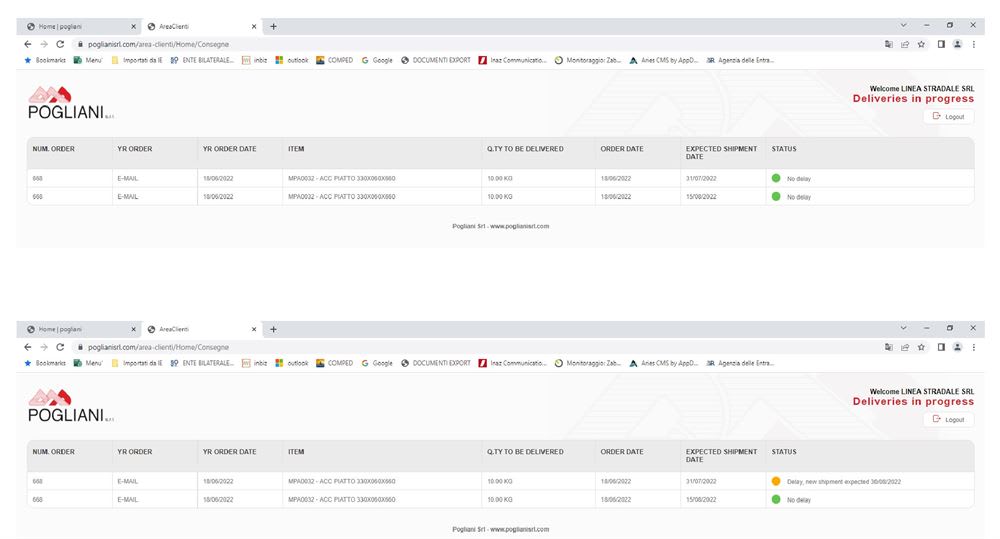The width and height of the screenshot is (1000, 539).
Task: Open the translate icon in upper window's address bar
Action: (888, 44)
